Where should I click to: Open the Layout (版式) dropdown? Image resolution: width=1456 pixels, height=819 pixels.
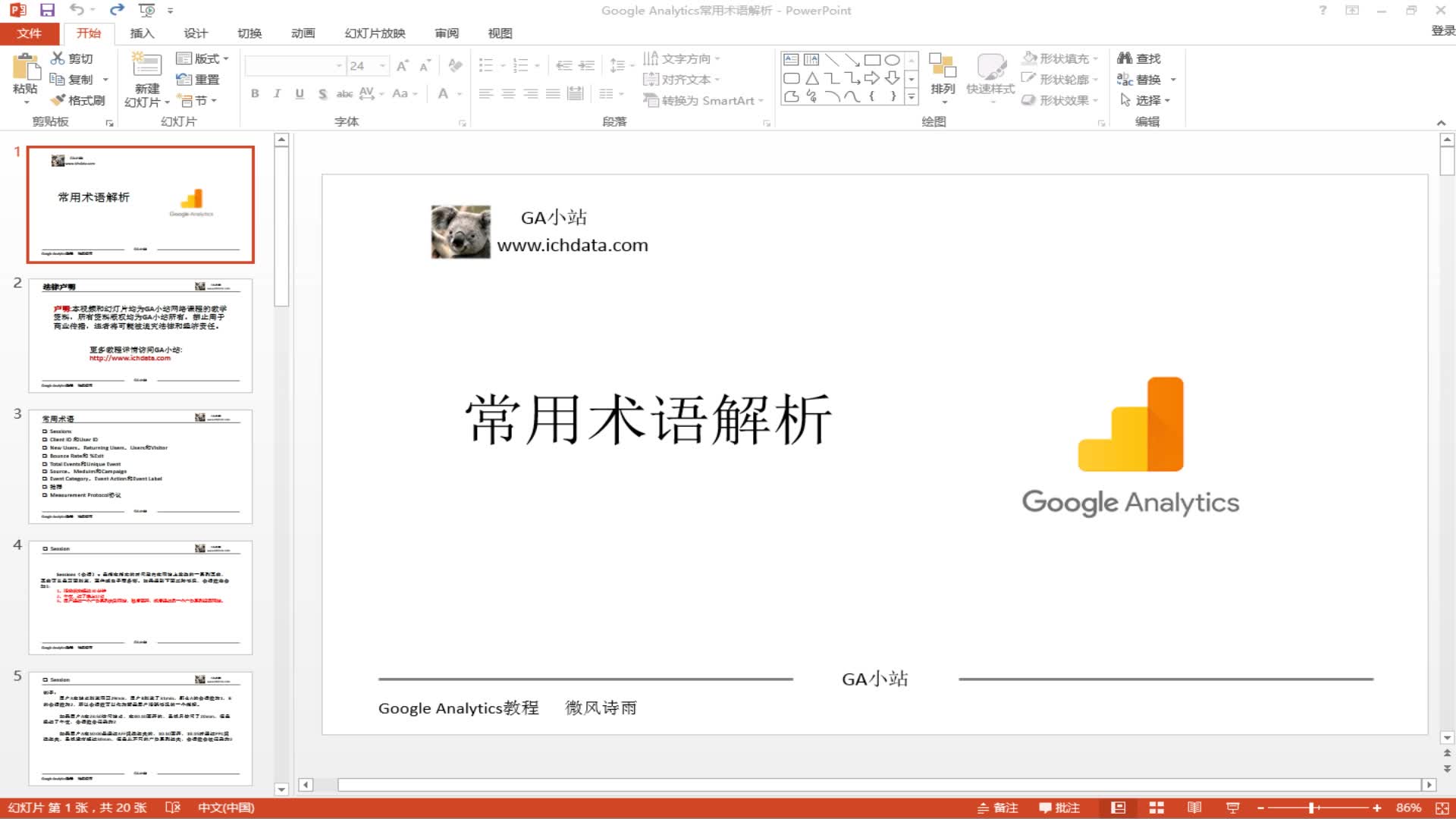tap(202, 58)
